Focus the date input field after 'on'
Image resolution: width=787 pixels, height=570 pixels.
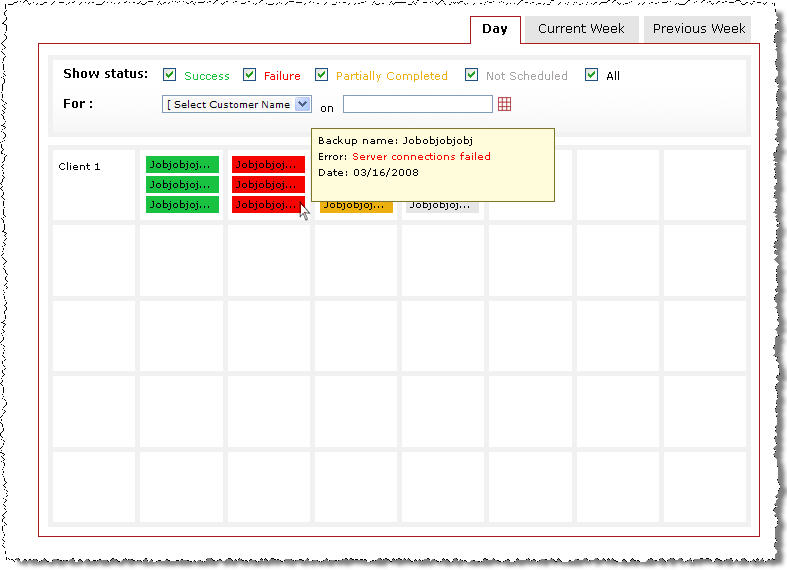pos(418,104)
